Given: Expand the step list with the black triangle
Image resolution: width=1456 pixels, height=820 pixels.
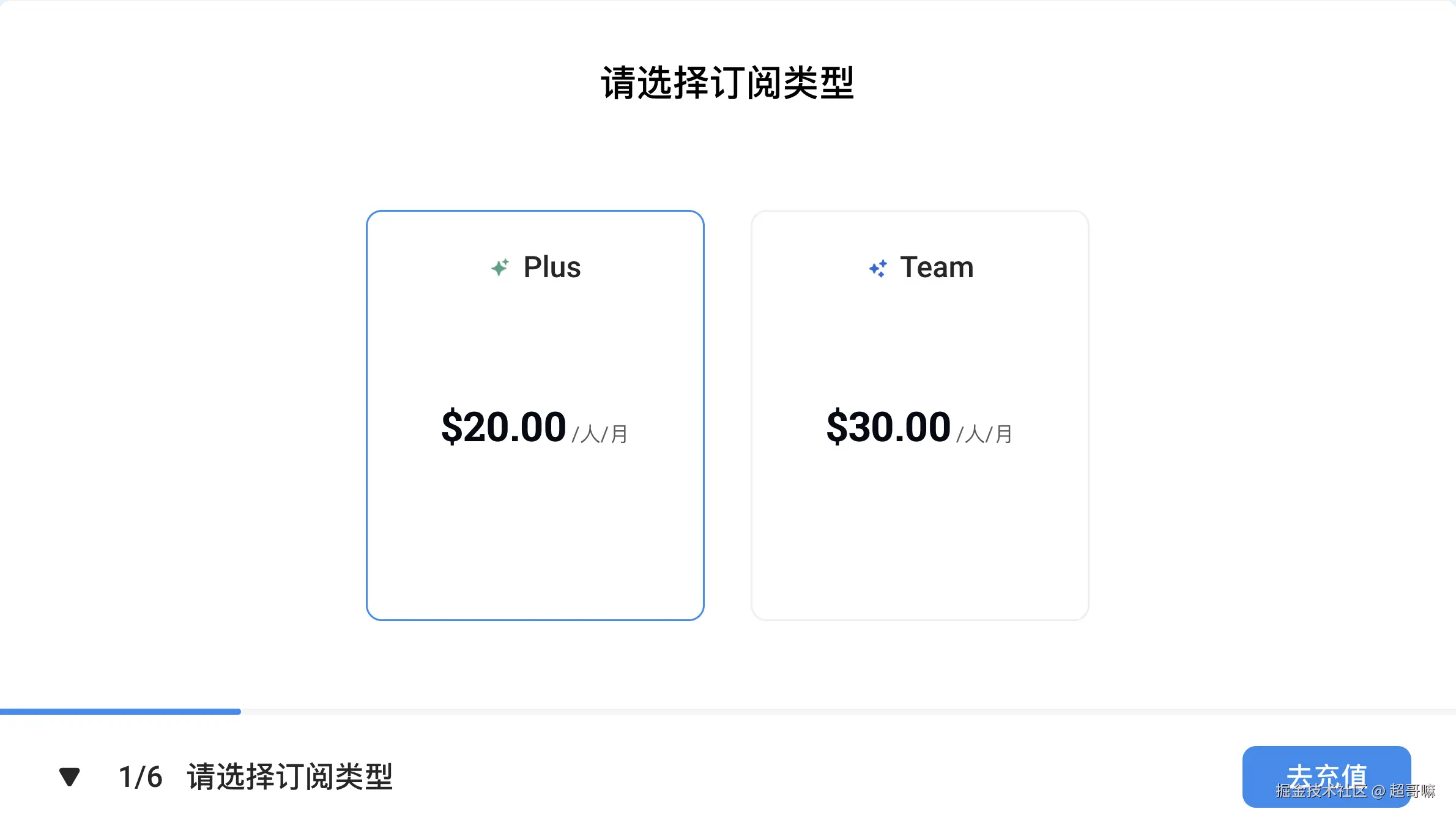Looking at the screenshot, I should pyautogui.click(x=70, y=777).
